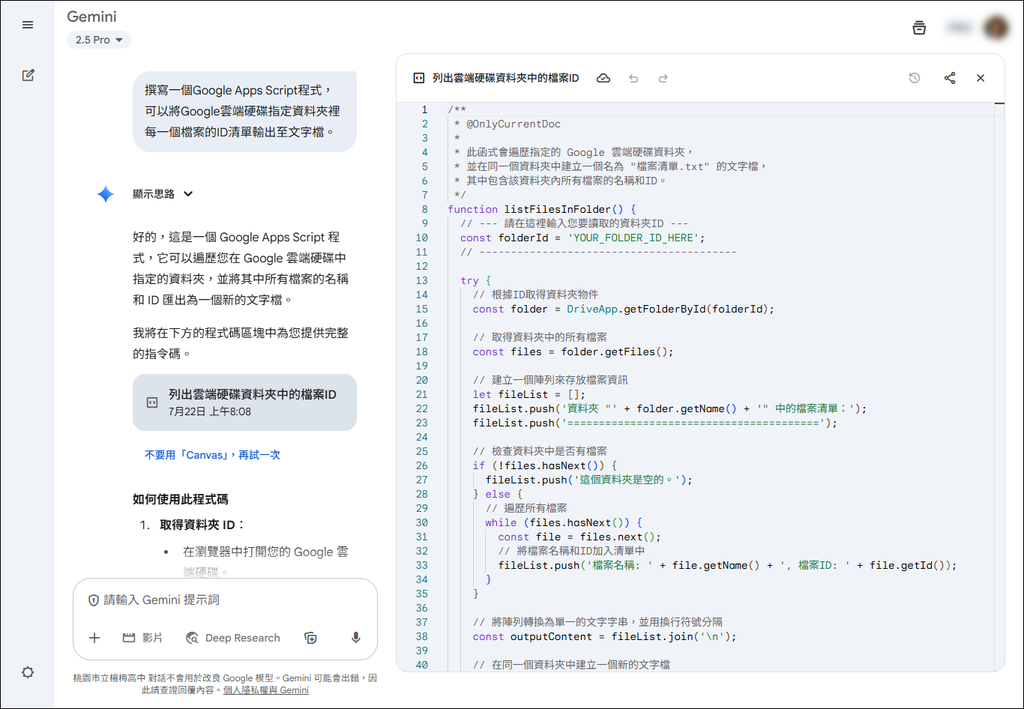
Task: Click line 26 if (!files.hasNext()) statement
Action: click(x=545, y=465)
